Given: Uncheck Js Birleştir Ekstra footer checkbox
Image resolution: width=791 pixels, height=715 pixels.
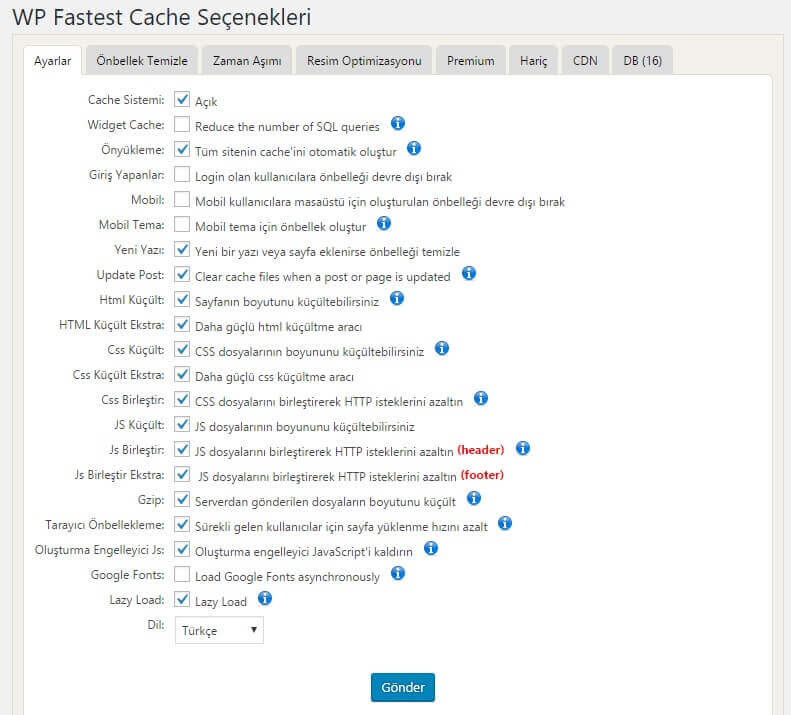Looking at the screenshot, I should click(x=182, y=474).
